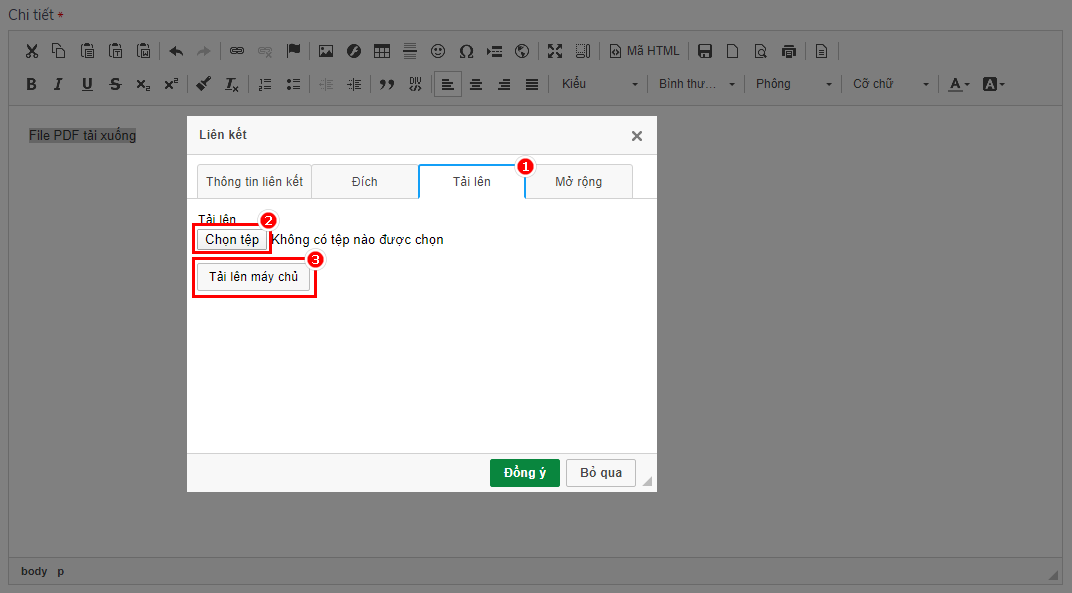This screenshot has height=593, width=1072.
Task: Expand the Phông font dropdown
Action: [793, 84]
